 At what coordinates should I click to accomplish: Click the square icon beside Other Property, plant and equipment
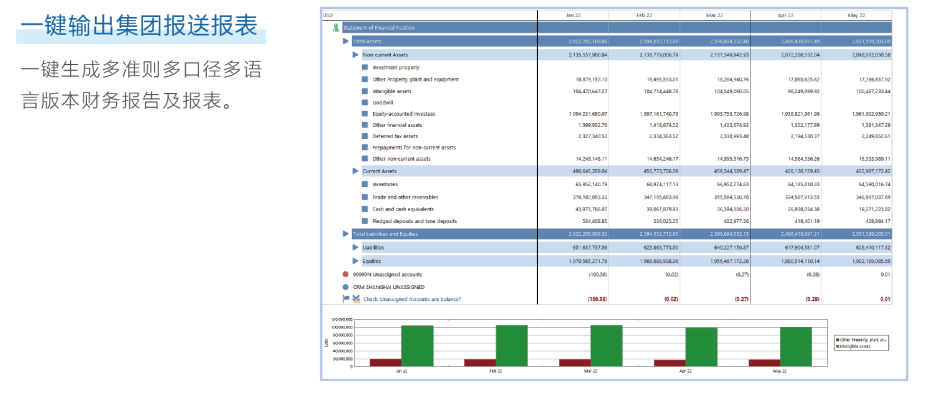365,79
